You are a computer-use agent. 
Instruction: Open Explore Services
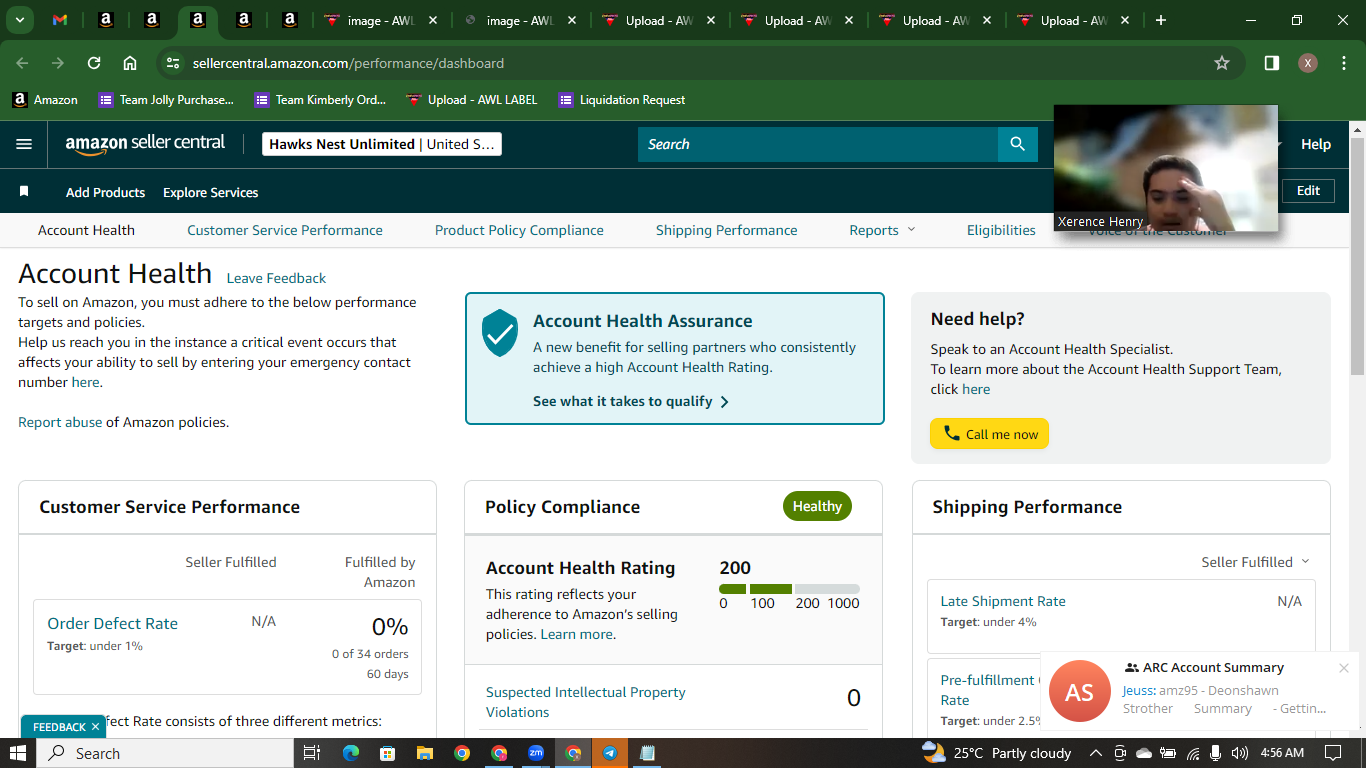211,192
